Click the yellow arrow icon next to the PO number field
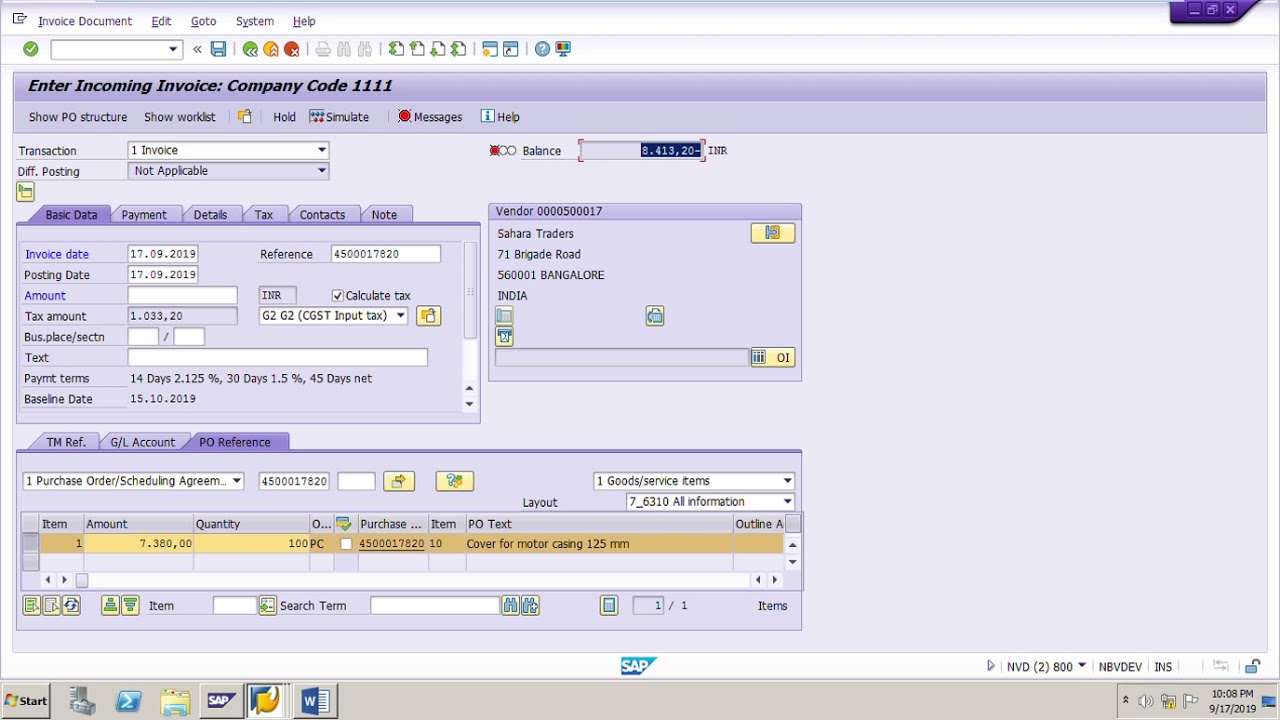Screen dimensions: 1280x720 [x=398, y=481]
